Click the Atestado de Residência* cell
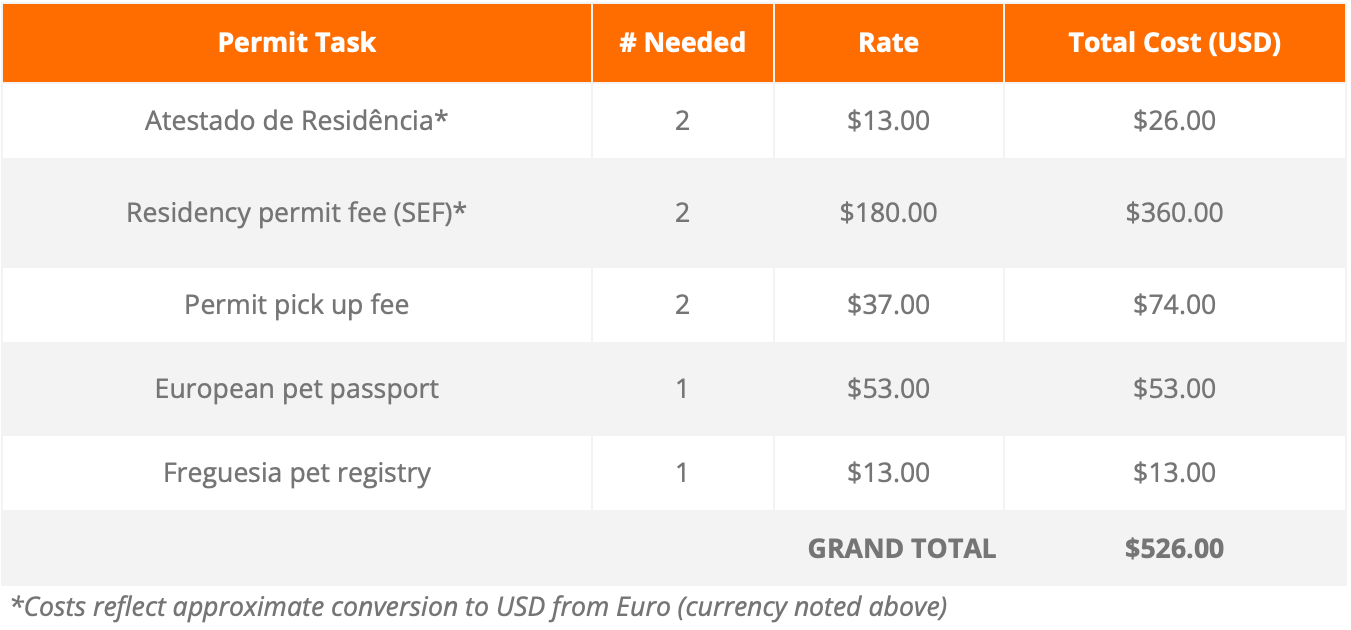Screen dimensions: 1351x630 [x=297, y=120]
